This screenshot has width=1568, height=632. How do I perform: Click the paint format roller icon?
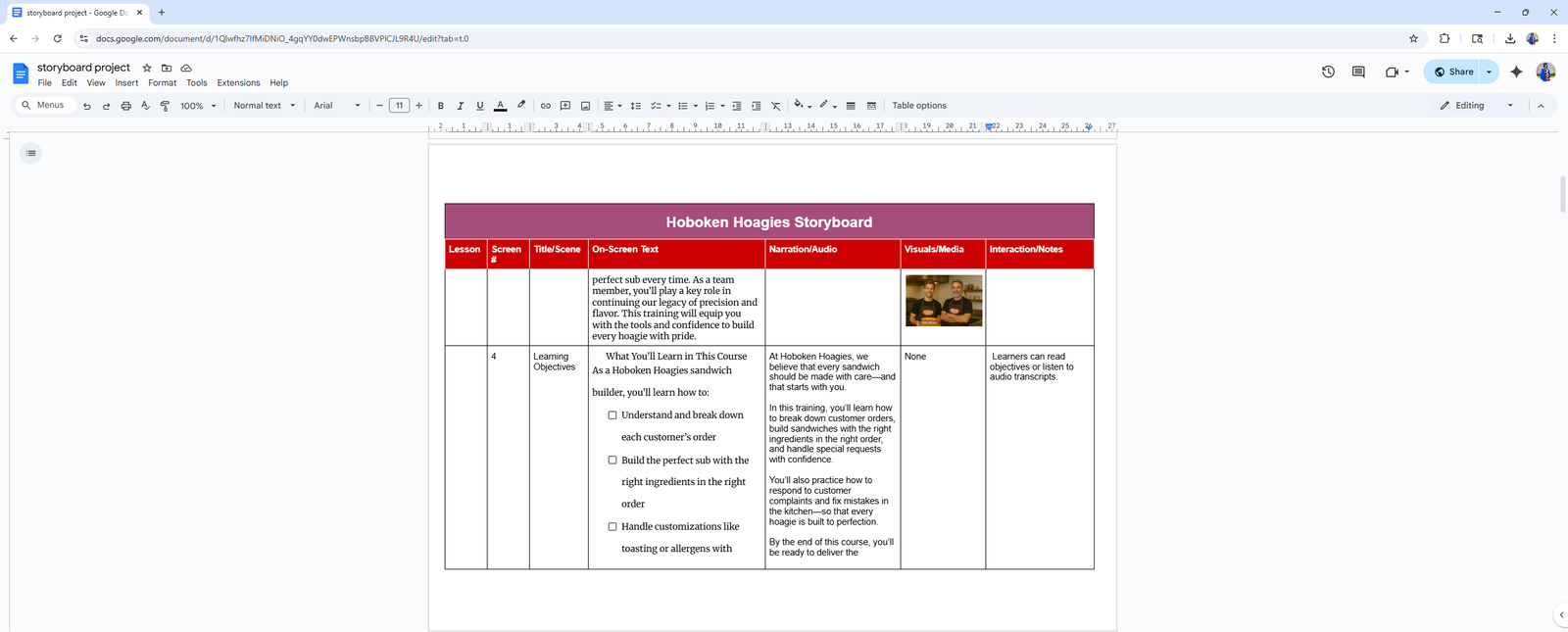point(165,106)
